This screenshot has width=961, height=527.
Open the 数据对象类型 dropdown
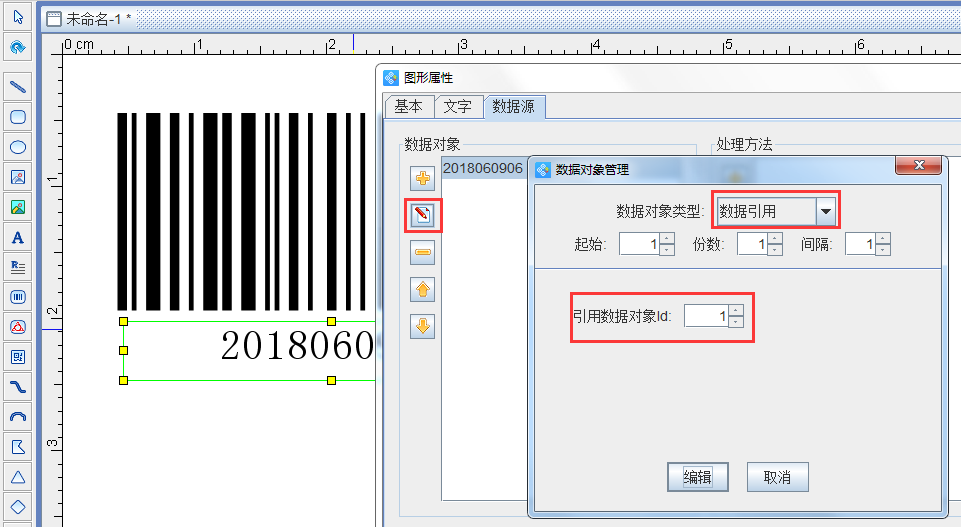(825, 211)
